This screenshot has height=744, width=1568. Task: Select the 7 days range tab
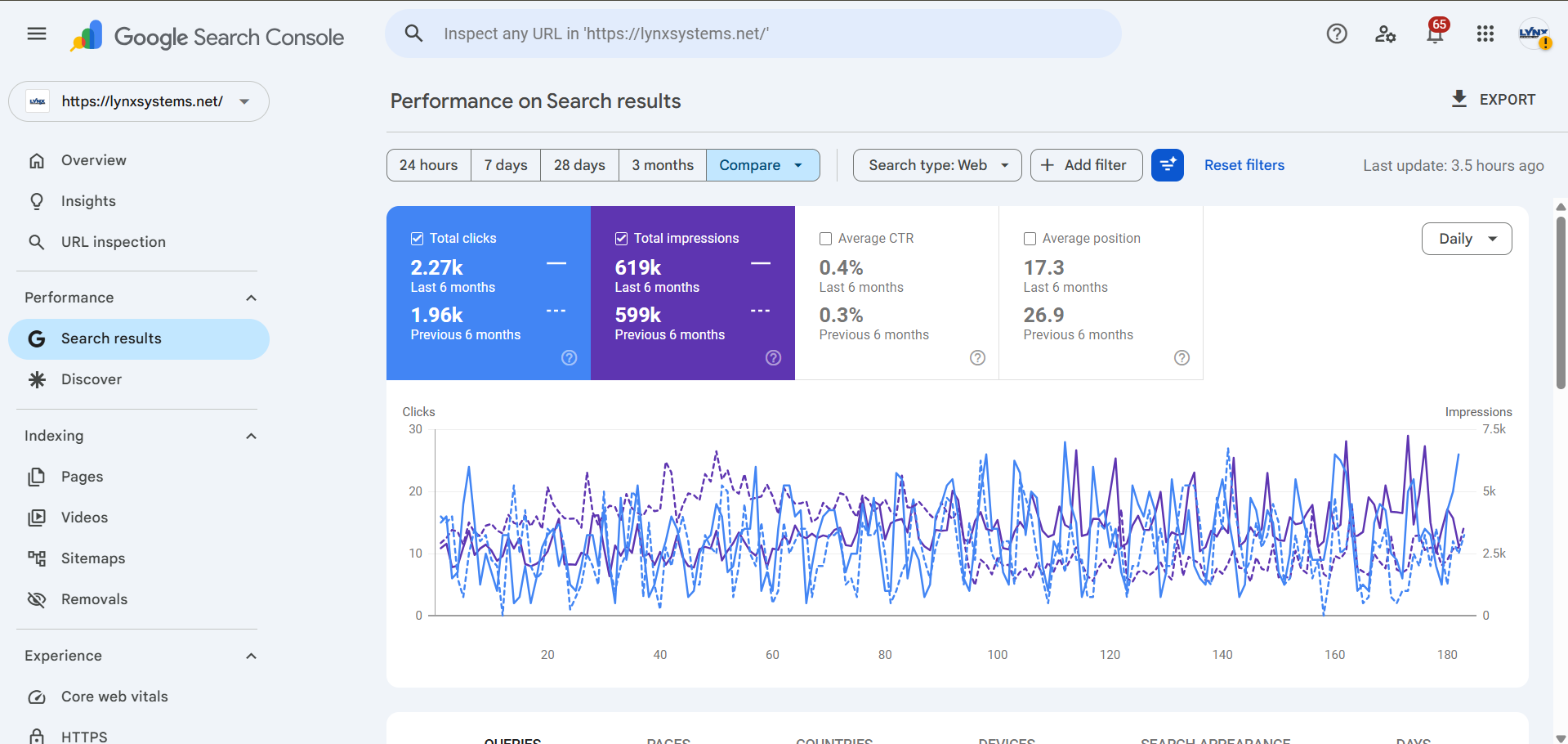(x=506, y=165)
